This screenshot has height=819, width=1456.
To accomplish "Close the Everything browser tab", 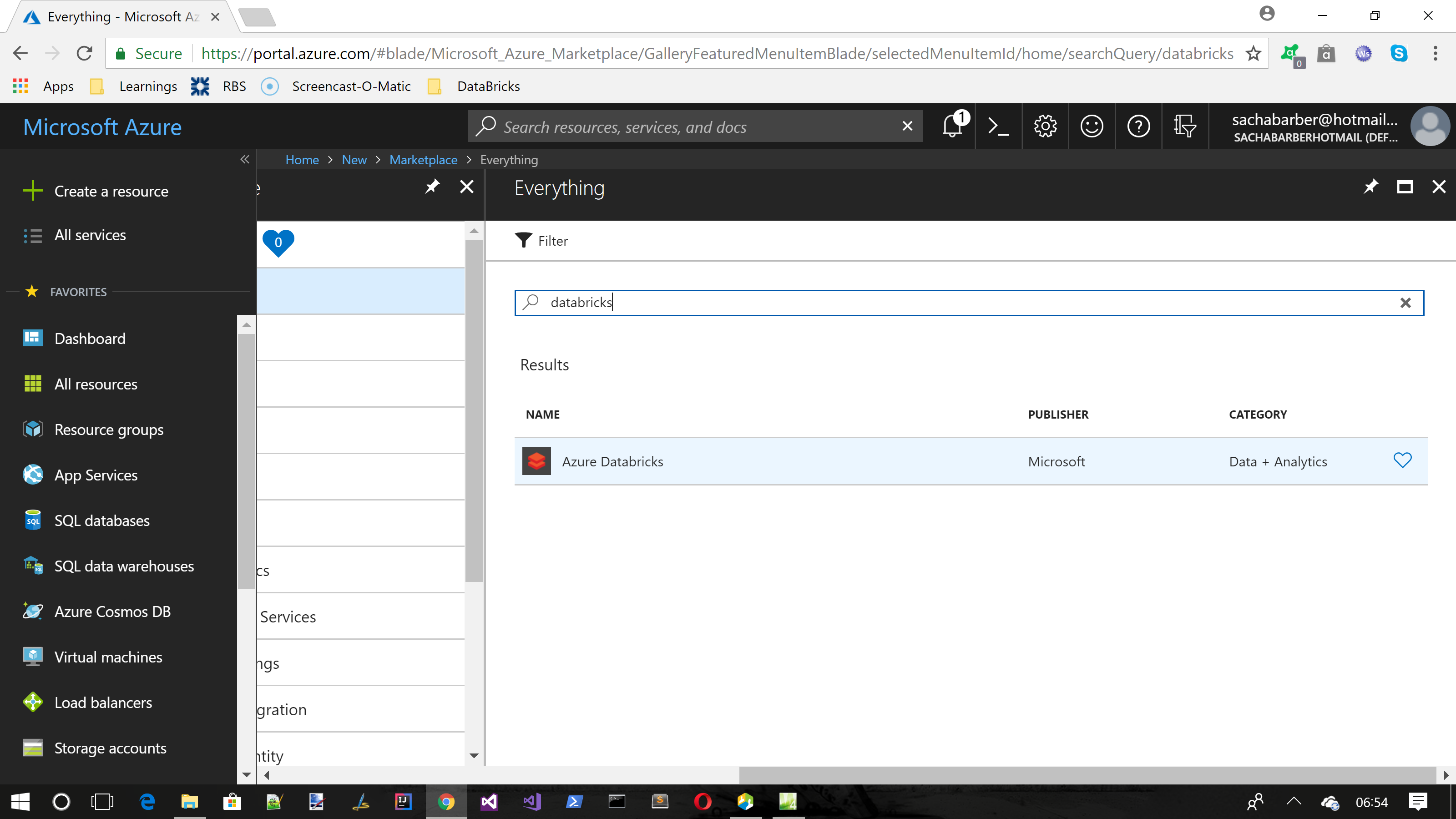I will point(215,17).
